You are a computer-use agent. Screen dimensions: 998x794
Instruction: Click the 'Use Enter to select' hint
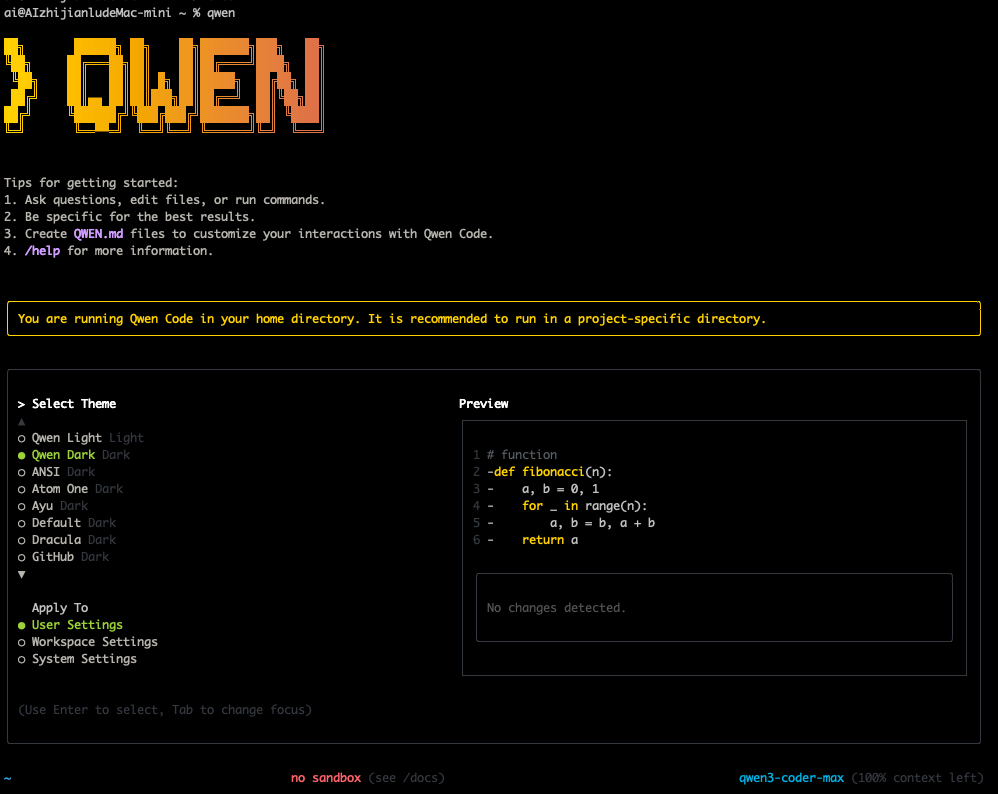tap(165, 710)
